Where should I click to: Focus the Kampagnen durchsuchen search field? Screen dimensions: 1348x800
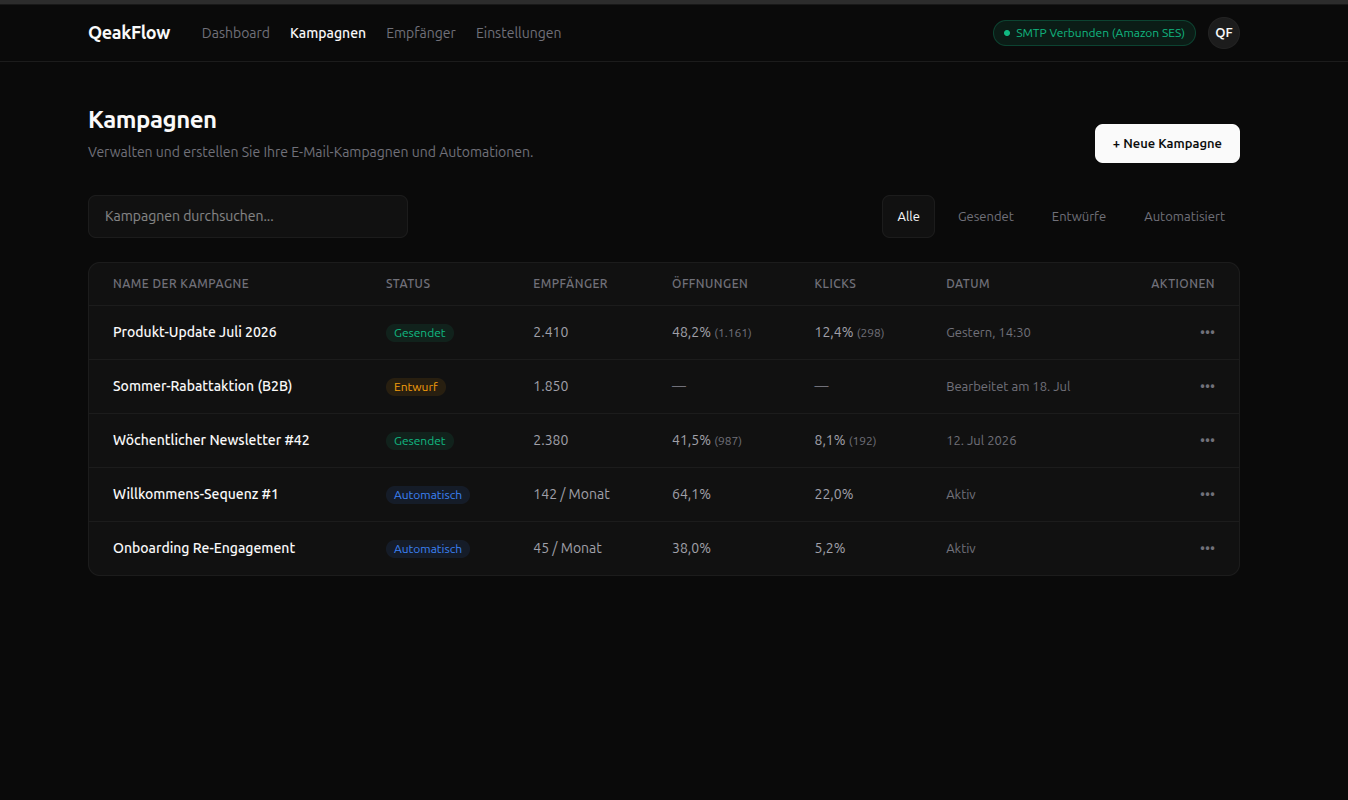click(x=248, y=216)
